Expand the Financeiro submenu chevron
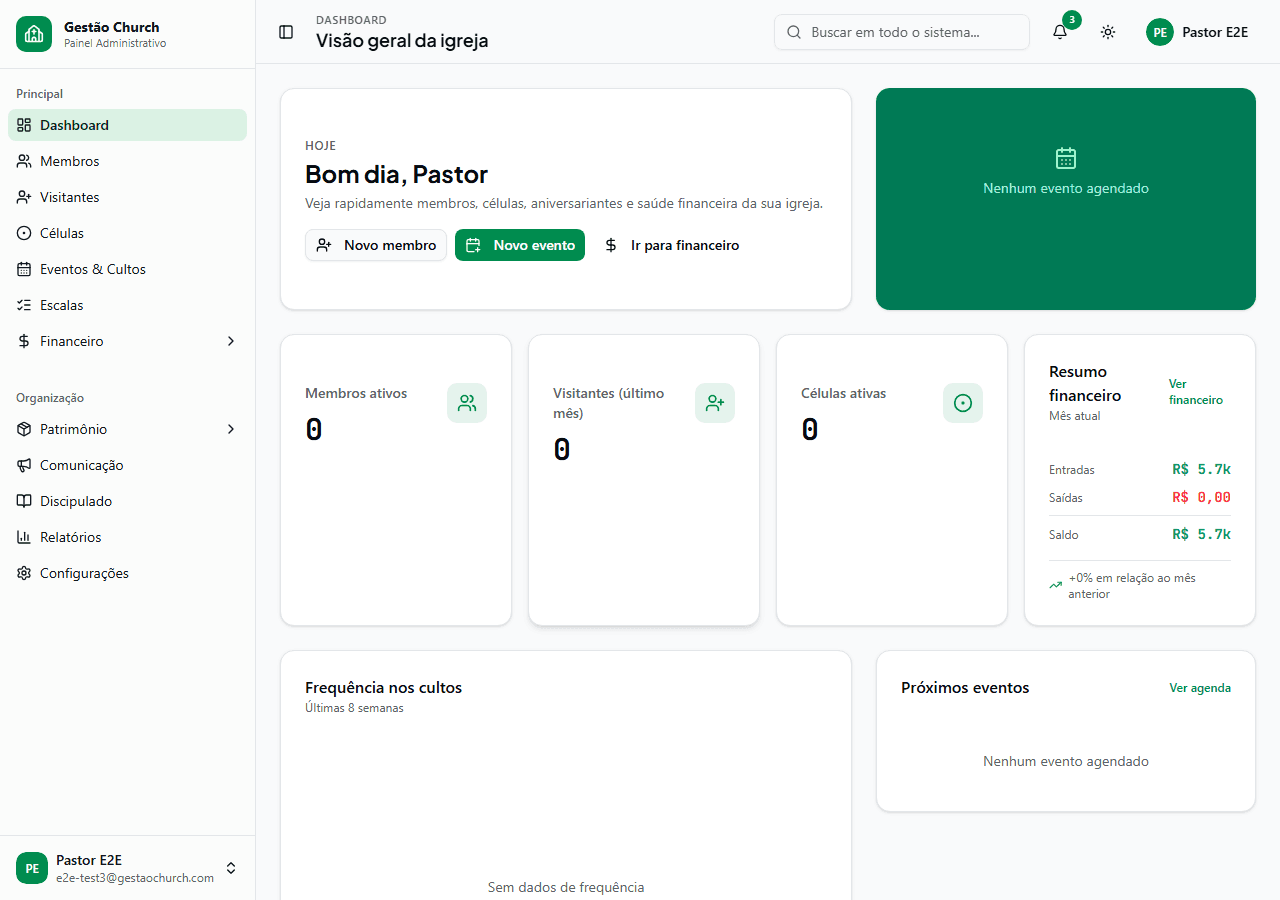 click(231, 341)
